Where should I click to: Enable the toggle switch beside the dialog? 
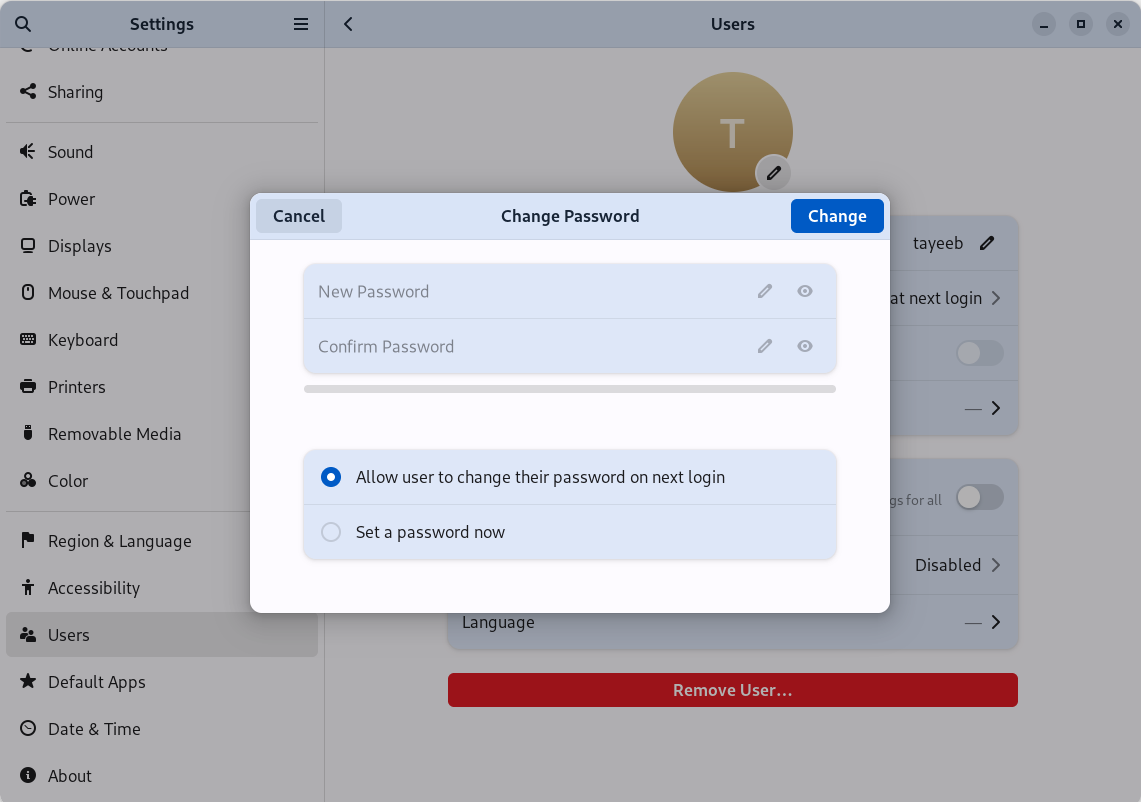tap(978, 353)
